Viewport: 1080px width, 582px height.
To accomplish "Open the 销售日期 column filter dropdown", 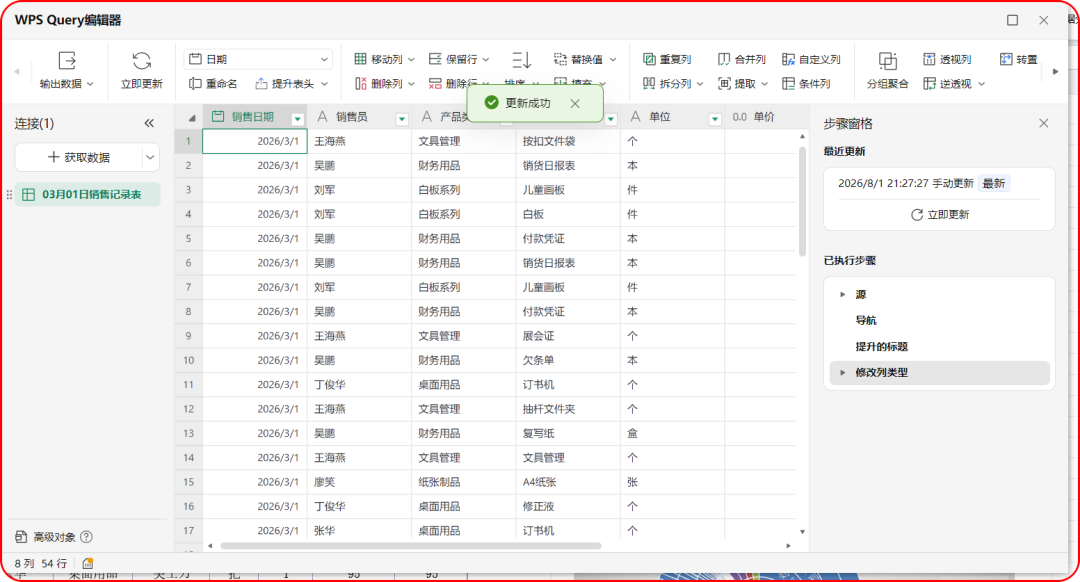I will point(298,119).
